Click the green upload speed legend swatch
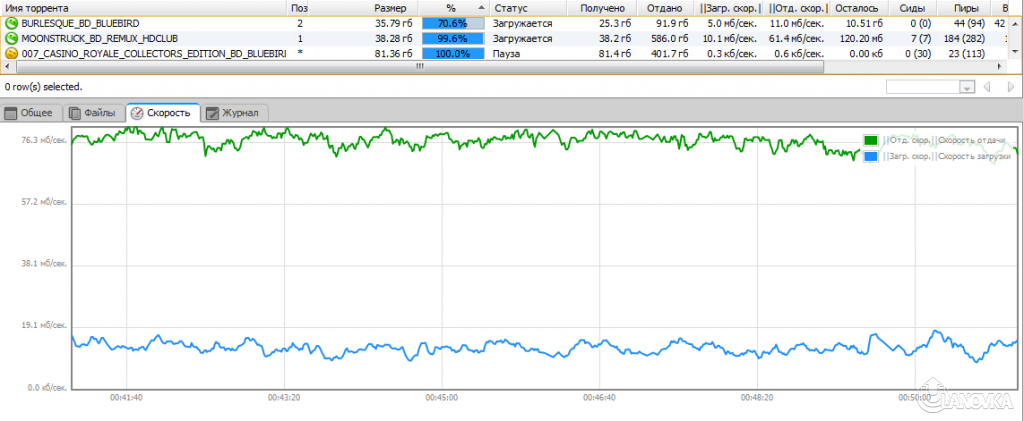Viewport: 1024px width, 421px height. click(x=870, y=140)
